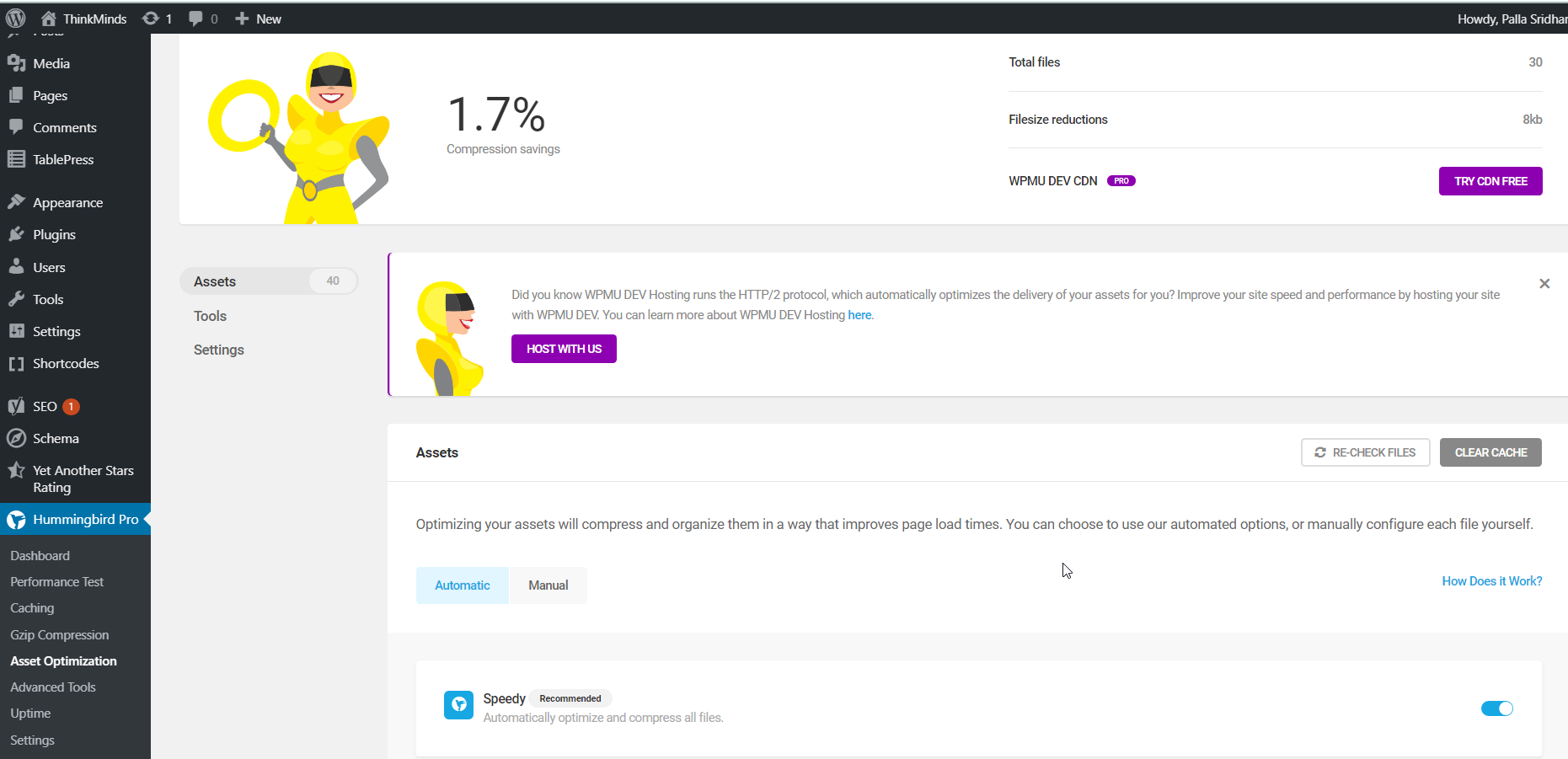Switch to the Automatic tab
Screen dimensions: 1568x759
pos(462,585)
